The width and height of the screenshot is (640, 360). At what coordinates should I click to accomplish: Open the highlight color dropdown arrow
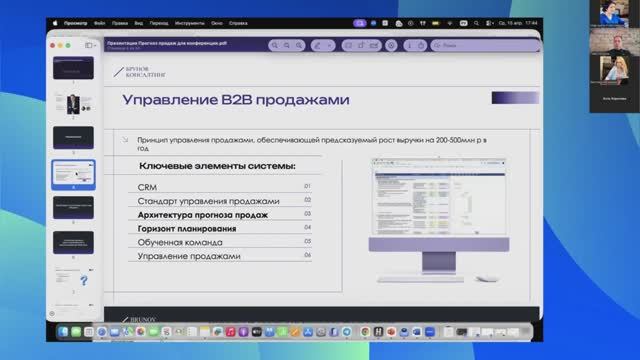[x=329, y=45]
